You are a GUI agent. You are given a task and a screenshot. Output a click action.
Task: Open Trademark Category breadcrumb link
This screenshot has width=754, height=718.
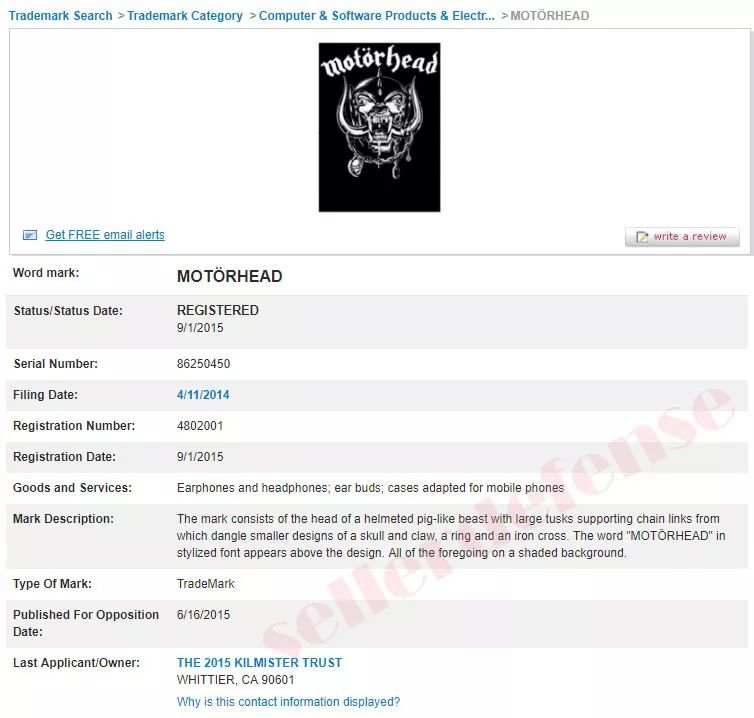click(x=185, y=16)
